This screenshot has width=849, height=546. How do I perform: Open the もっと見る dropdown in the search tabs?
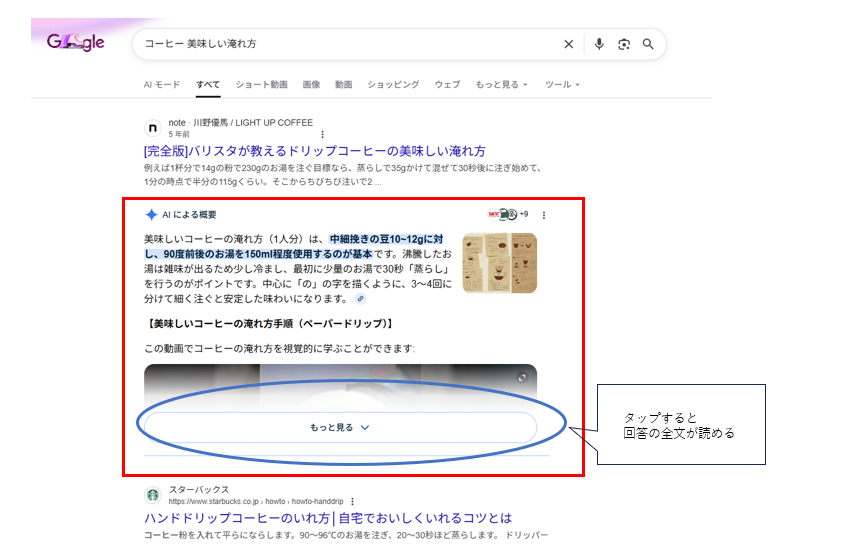501,85
